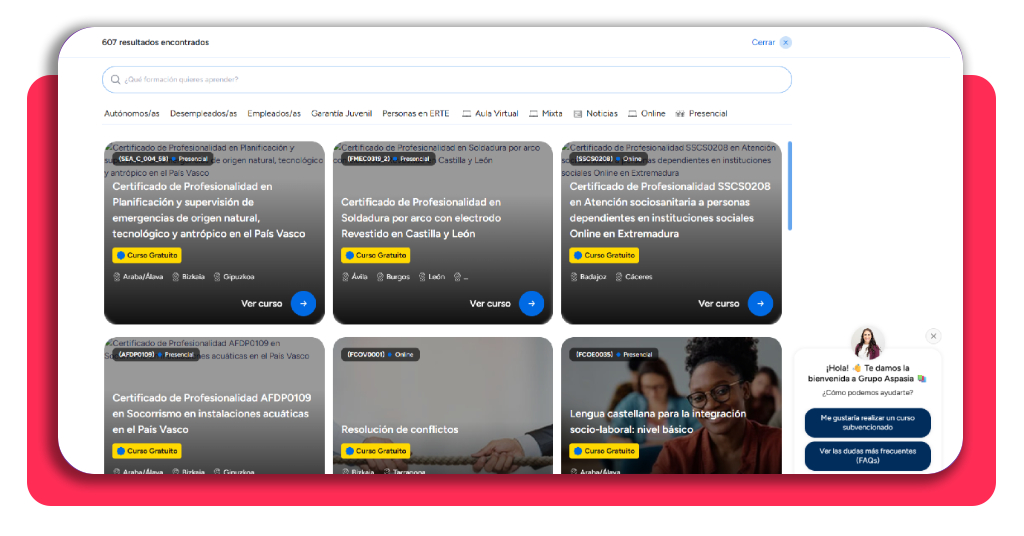Open the Planificación y supervisión de emergencias title
Image resolution: width=1024 pixels, height=536 pixels.
point(209,210)
